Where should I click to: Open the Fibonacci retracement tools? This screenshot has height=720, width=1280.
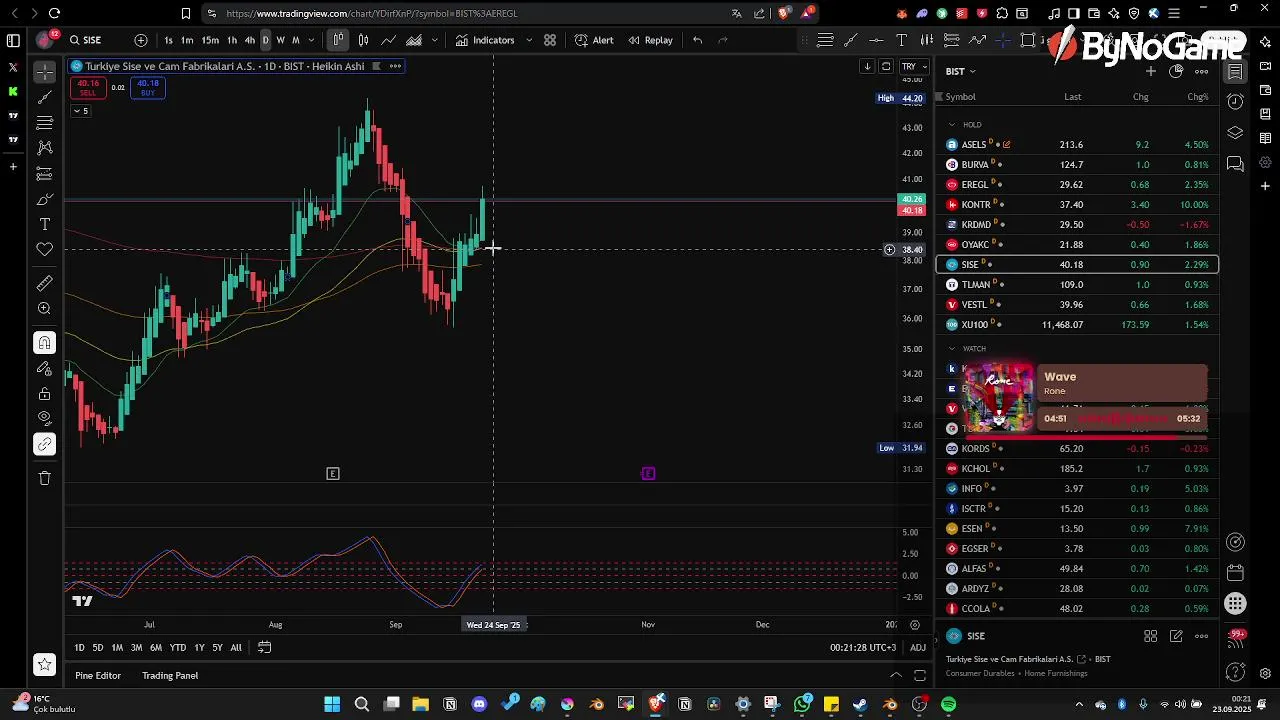pyautogui.click(x=44, y=122)
